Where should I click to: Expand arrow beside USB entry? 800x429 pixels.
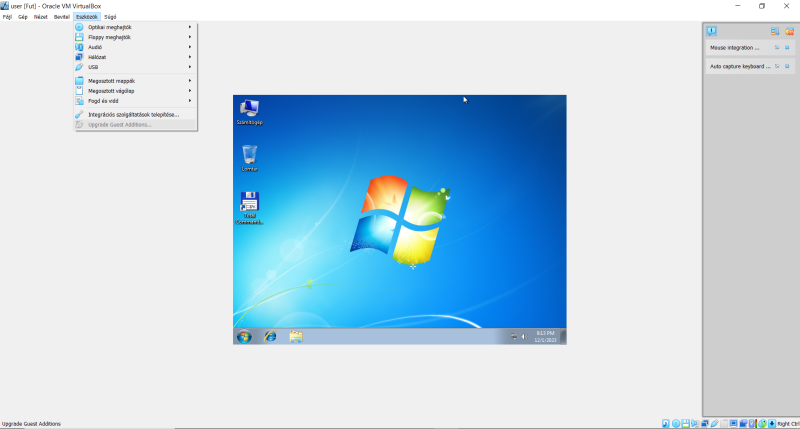(190, 67)
